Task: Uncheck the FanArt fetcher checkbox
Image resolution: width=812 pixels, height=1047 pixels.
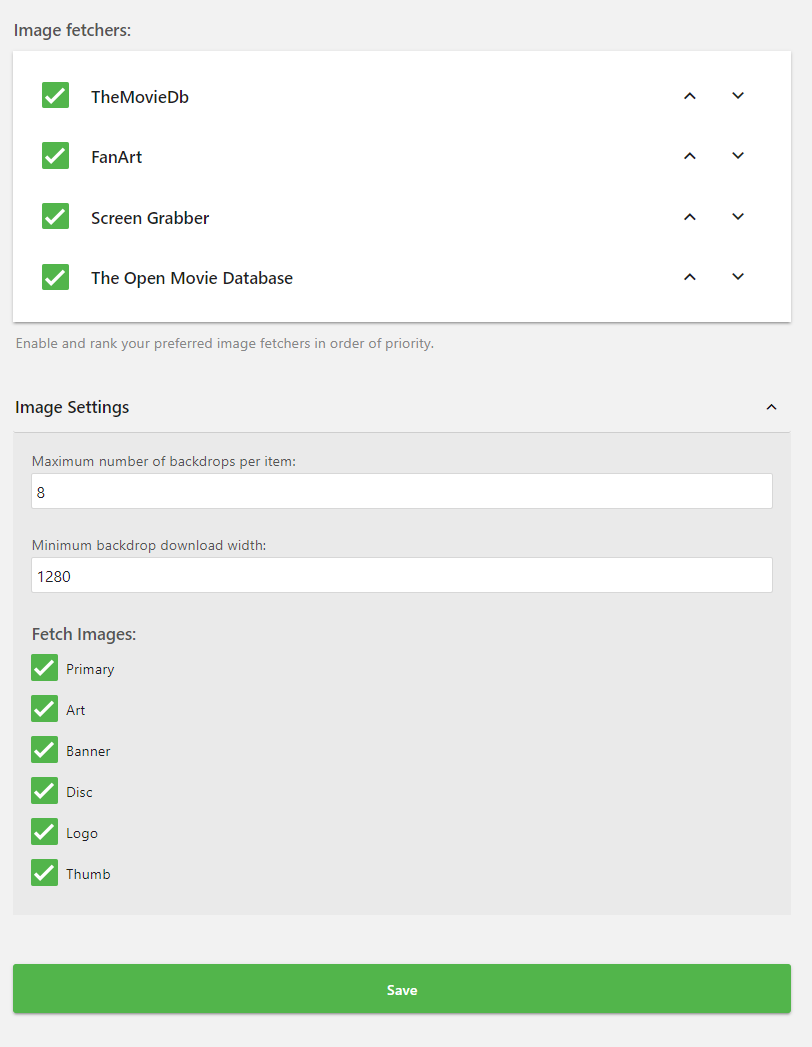Action: [x=55, y=156]
